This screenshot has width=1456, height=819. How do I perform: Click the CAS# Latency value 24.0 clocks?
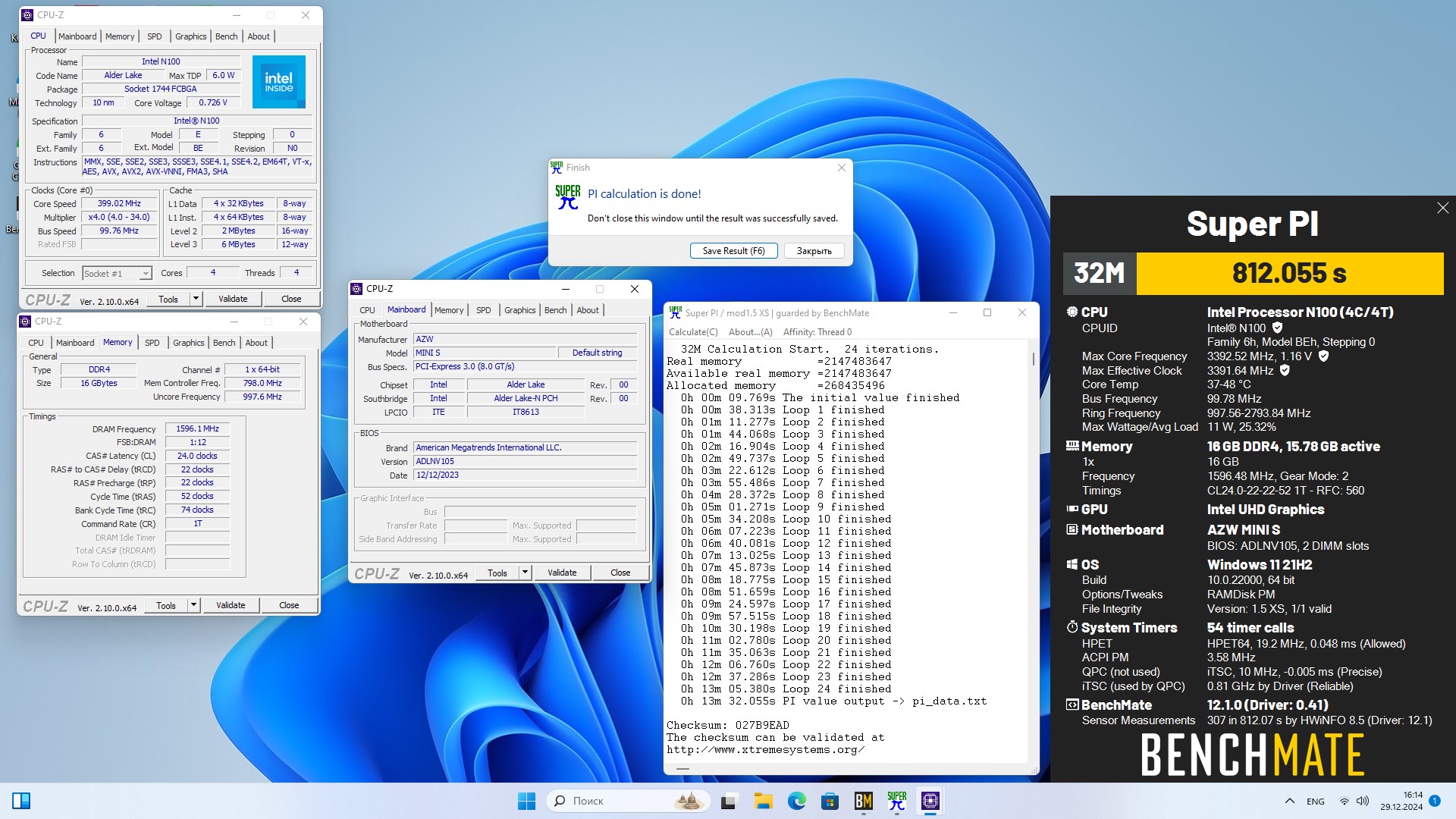(x=197, y=456)
